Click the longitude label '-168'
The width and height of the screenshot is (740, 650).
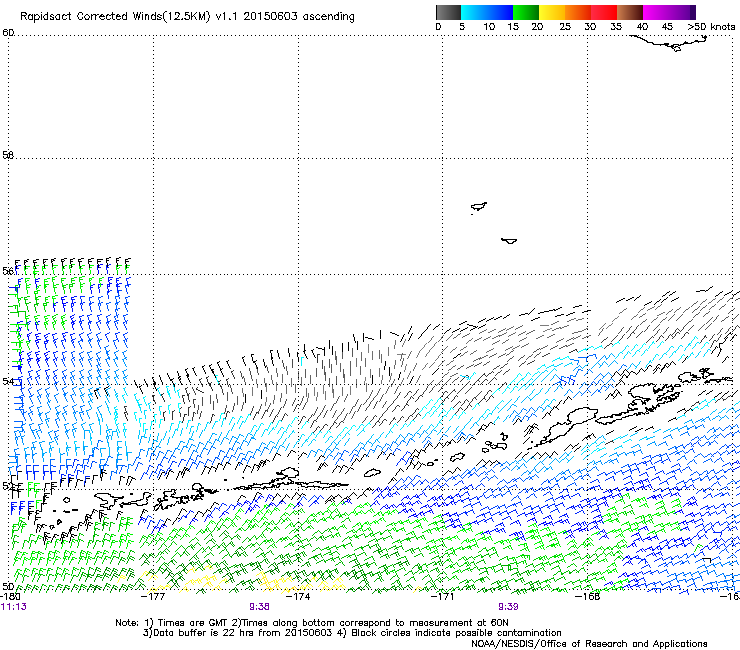588,597
